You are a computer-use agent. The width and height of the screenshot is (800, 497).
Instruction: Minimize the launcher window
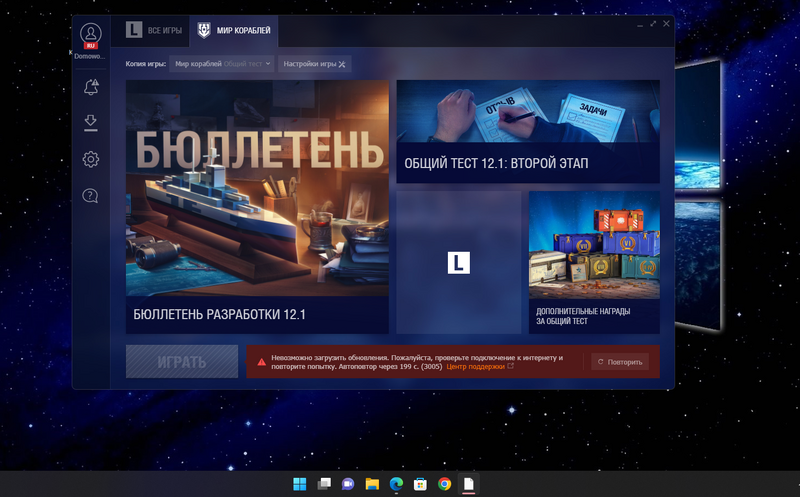(x=640, y=24)
